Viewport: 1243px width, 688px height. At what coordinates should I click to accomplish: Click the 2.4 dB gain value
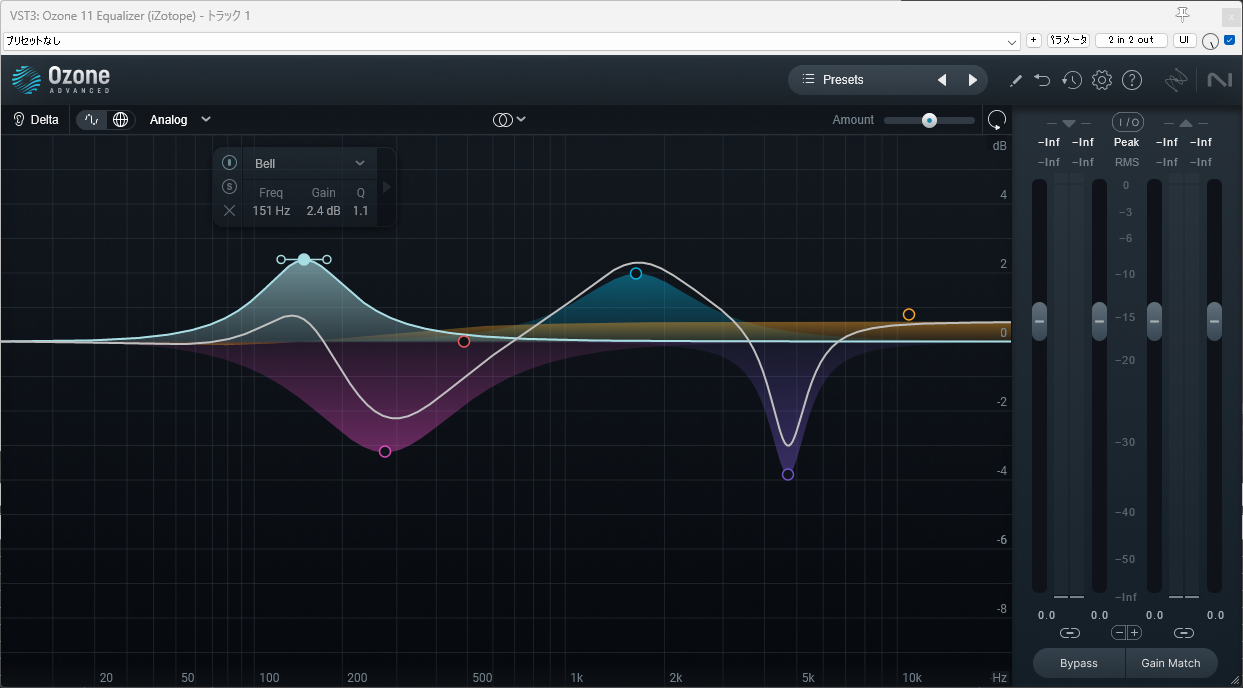(323, 211)
